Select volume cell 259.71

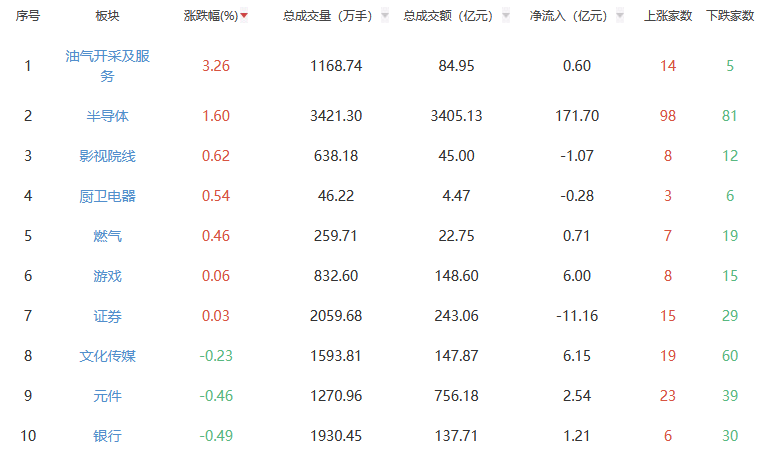click(336, 236)
